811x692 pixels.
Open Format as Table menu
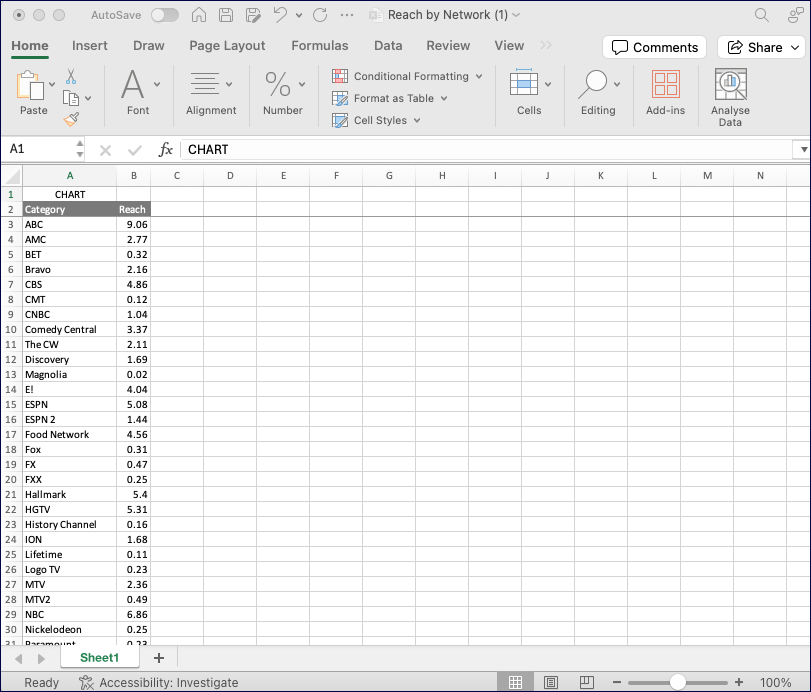click(390, 98)
